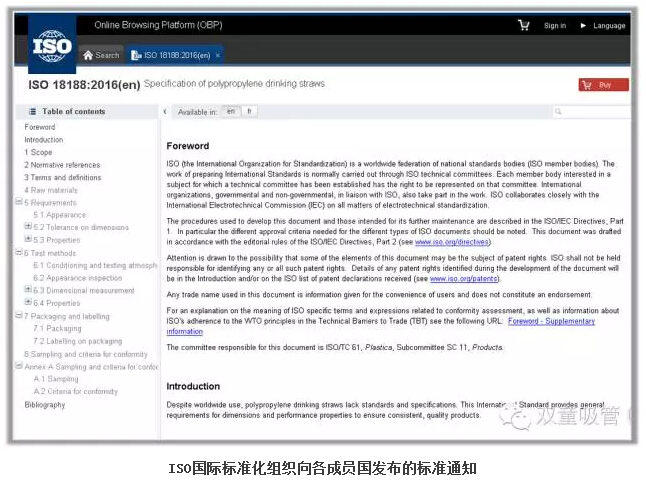Image resolution: width=646 pixels, height=482 pixels.
Task: Click Sign in
Action: click(555, 25)
